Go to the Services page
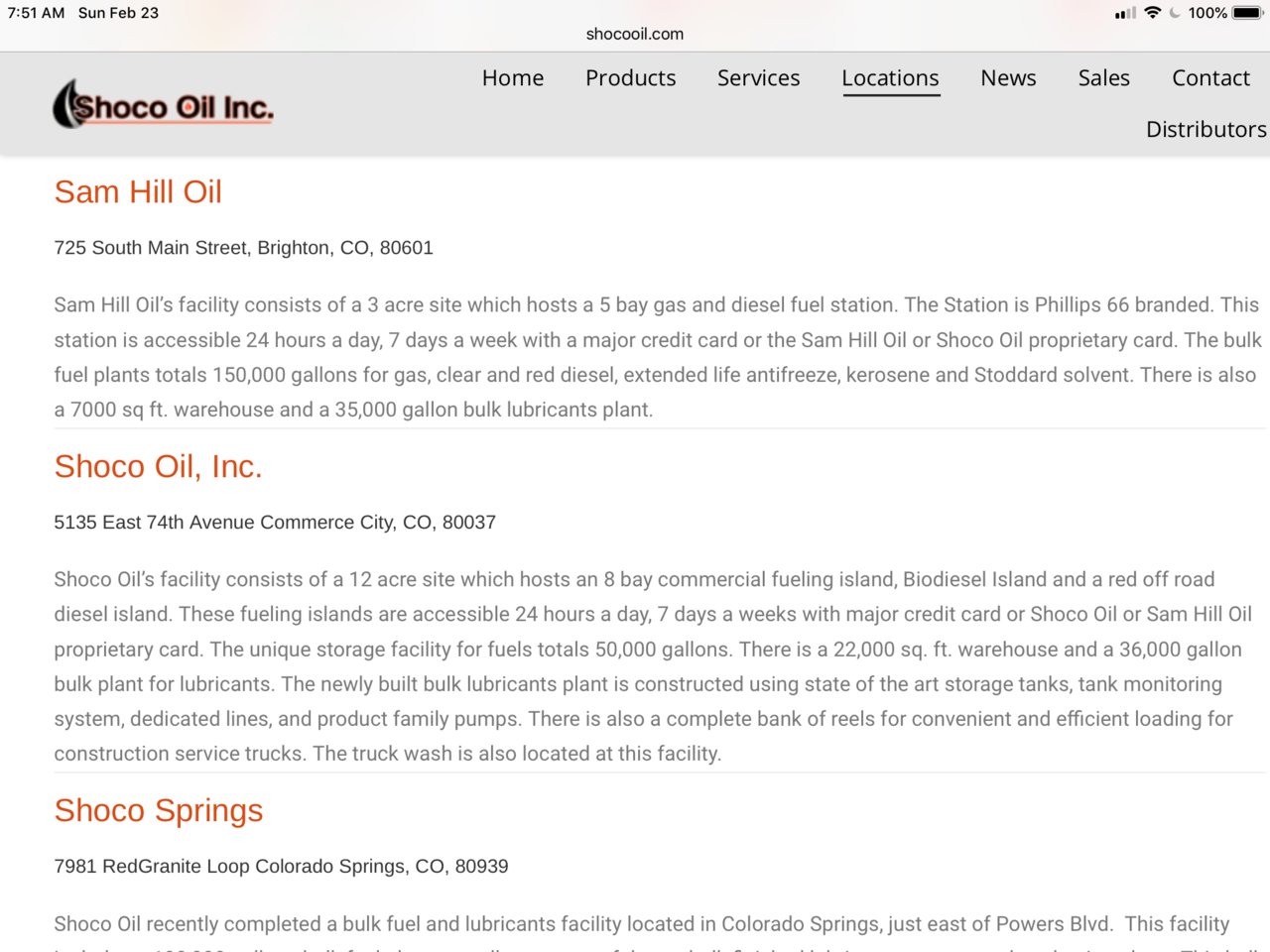This screenshot has height=952, width=1270. (x=758, y=77)
